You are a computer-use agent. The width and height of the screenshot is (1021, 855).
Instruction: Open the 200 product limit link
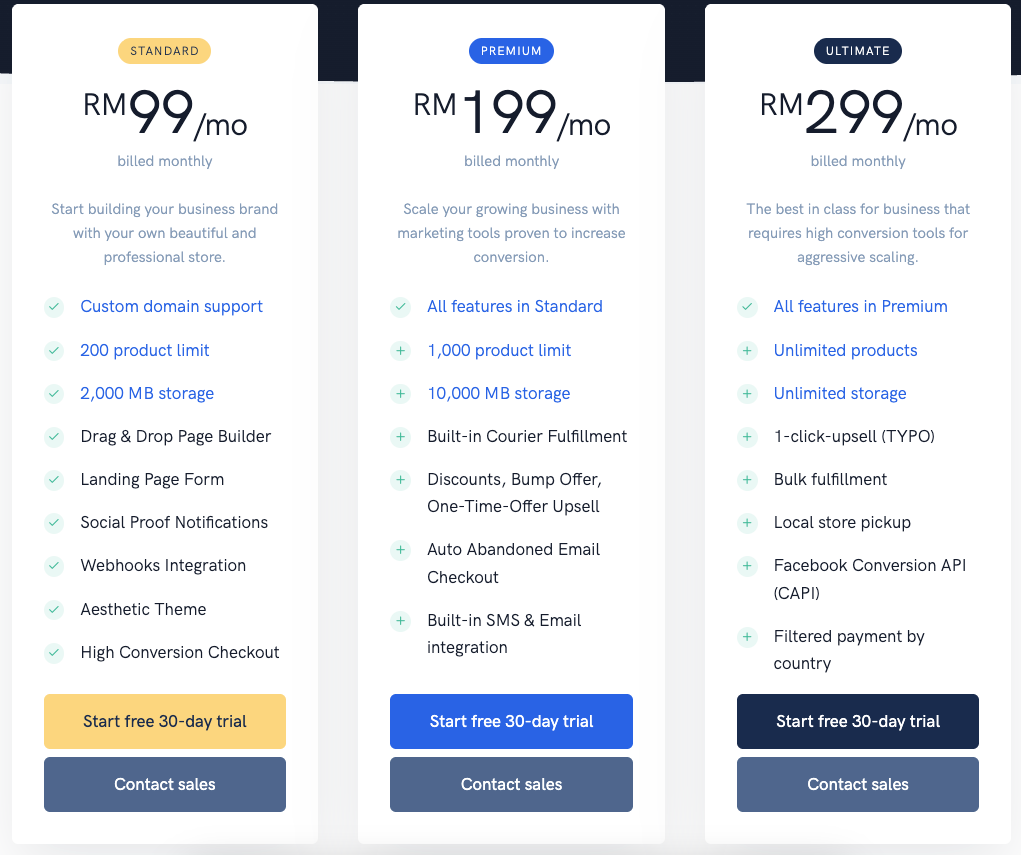tap(145, 351)
